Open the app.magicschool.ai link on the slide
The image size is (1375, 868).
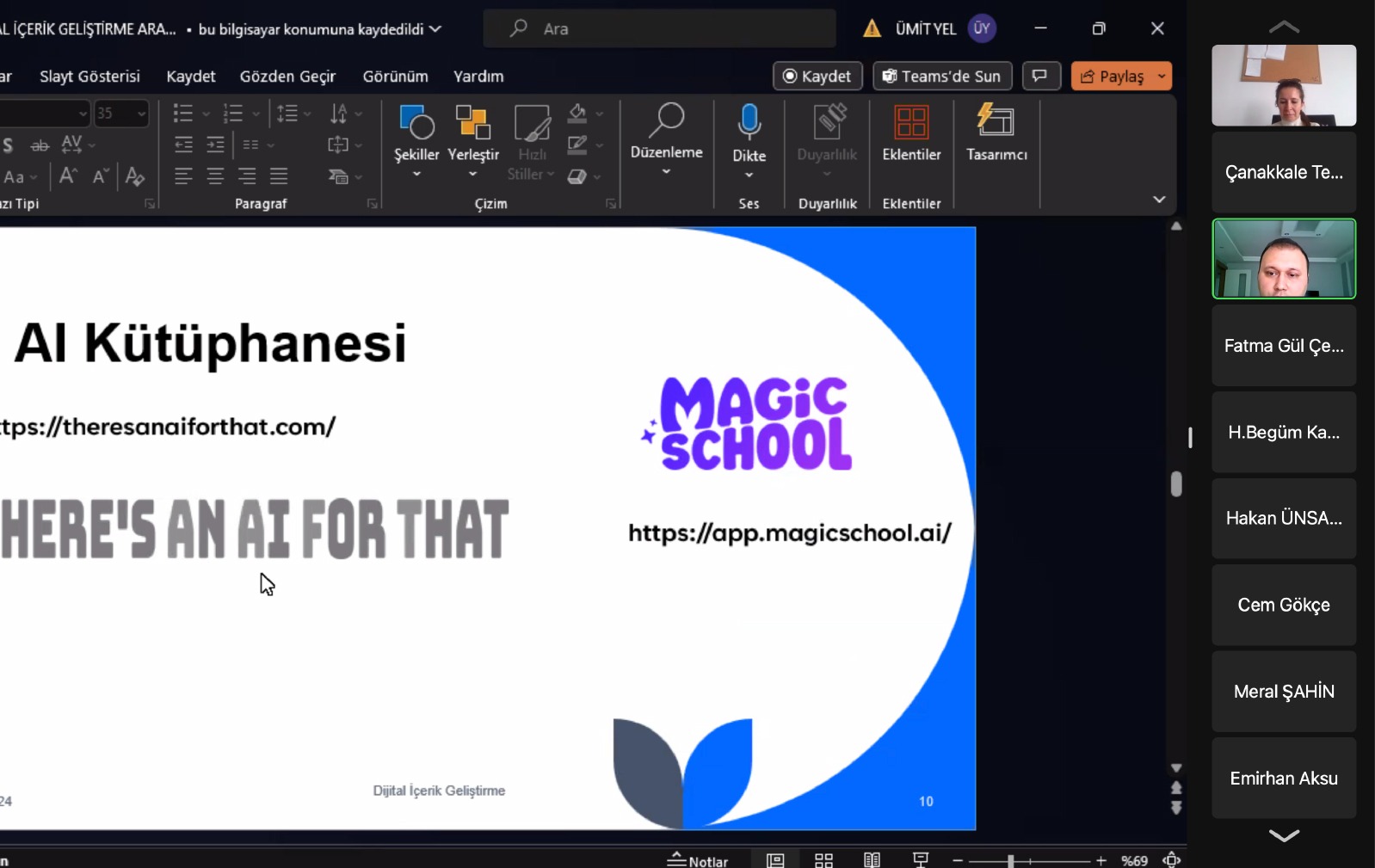[790, 532]
